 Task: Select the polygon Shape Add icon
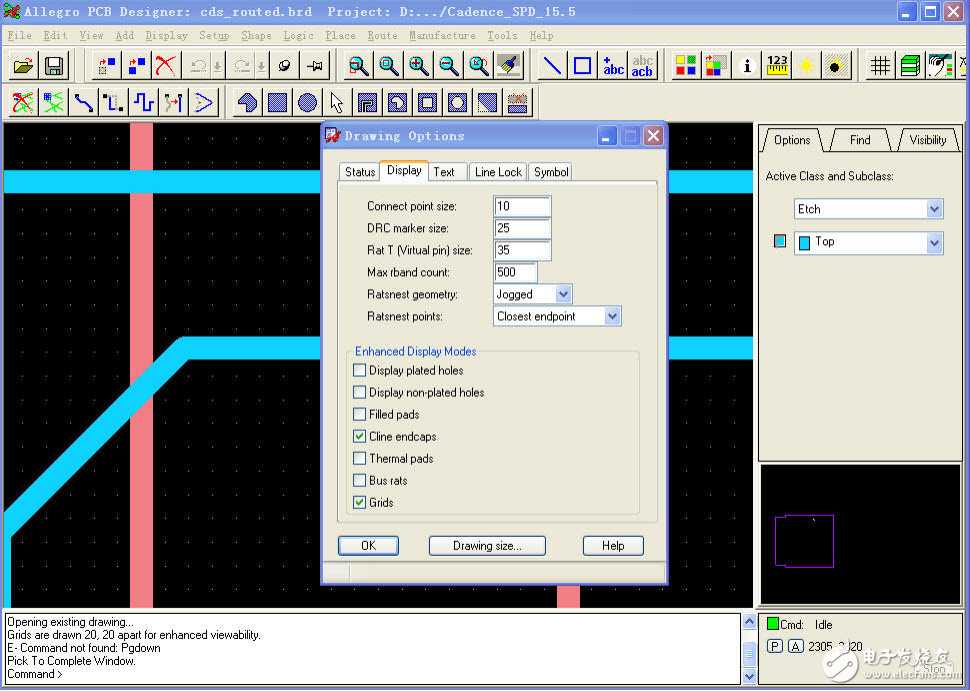[x=247, y=102]
